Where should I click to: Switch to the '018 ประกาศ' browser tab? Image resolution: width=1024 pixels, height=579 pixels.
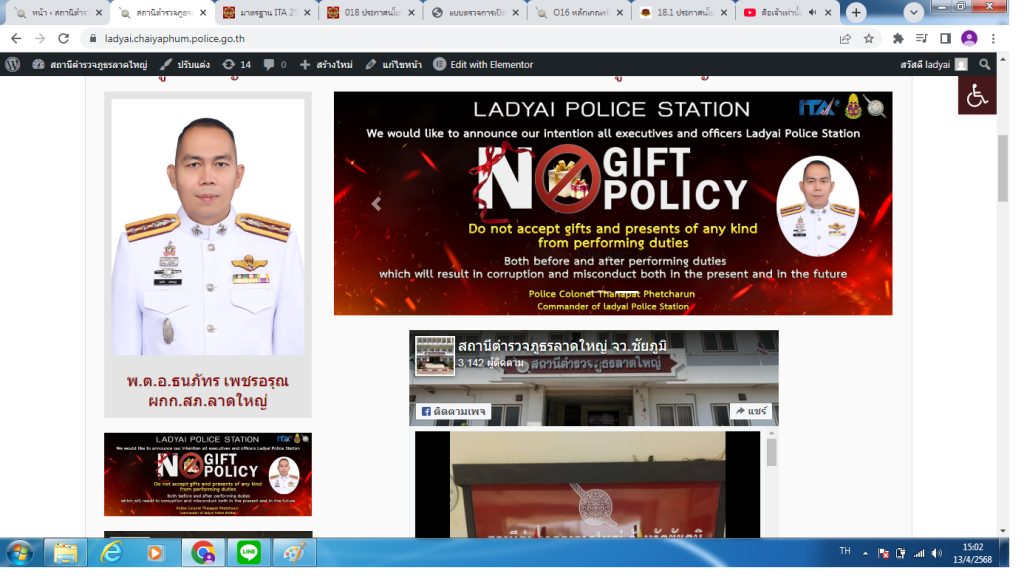pyautogui.click(x=372, y=13)
